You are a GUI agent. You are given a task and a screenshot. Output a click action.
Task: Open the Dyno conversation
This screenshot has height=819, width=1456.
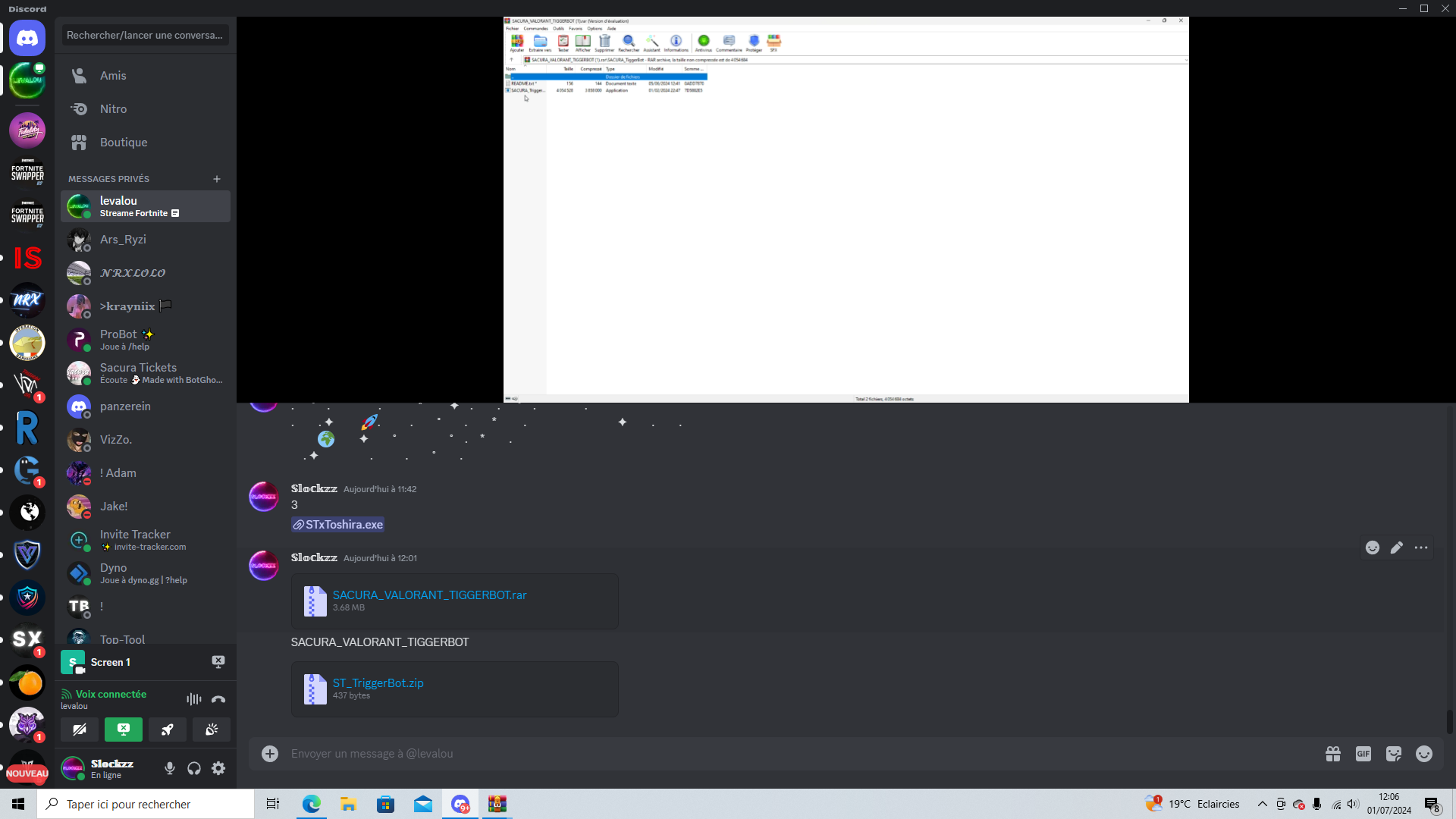click(146, 573)
